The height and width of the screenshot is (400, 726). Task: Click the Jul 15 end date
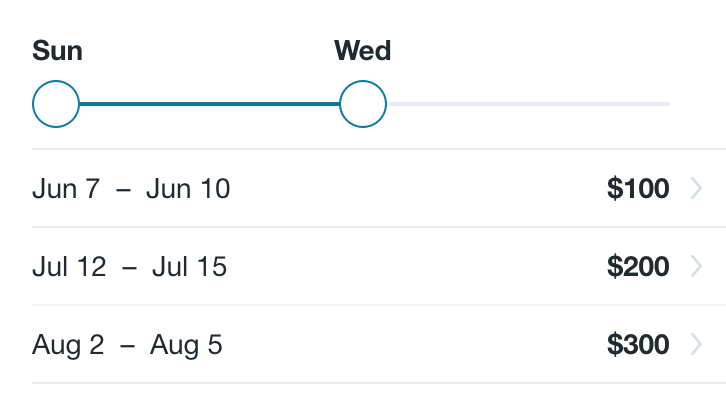(x=189, y=267)
